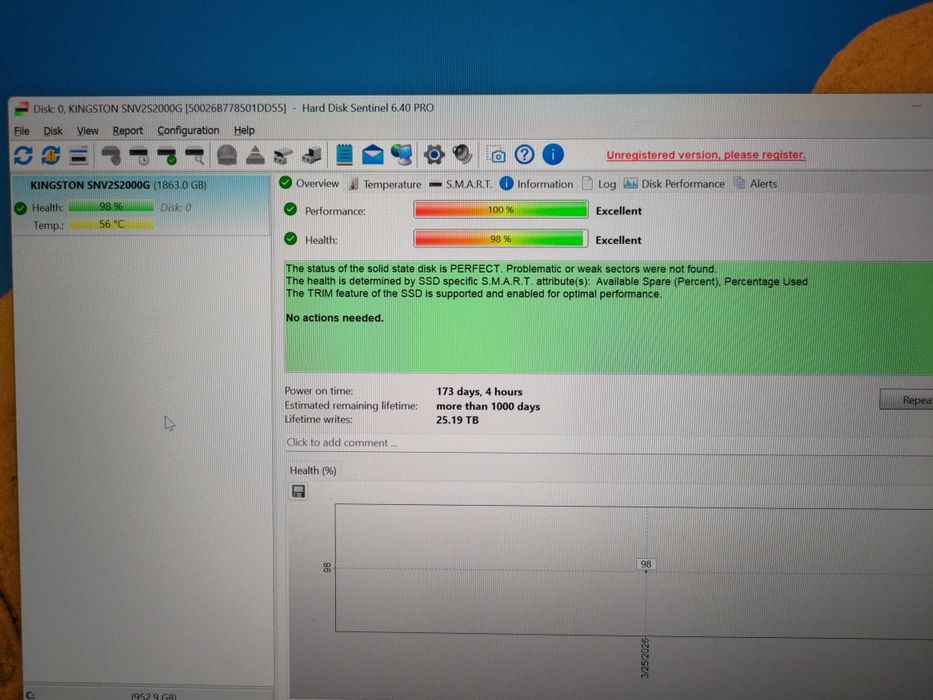This screenshot has width=933, height=700.
Task: Click the app icon in title bar
Action: (x=21, y=109)
